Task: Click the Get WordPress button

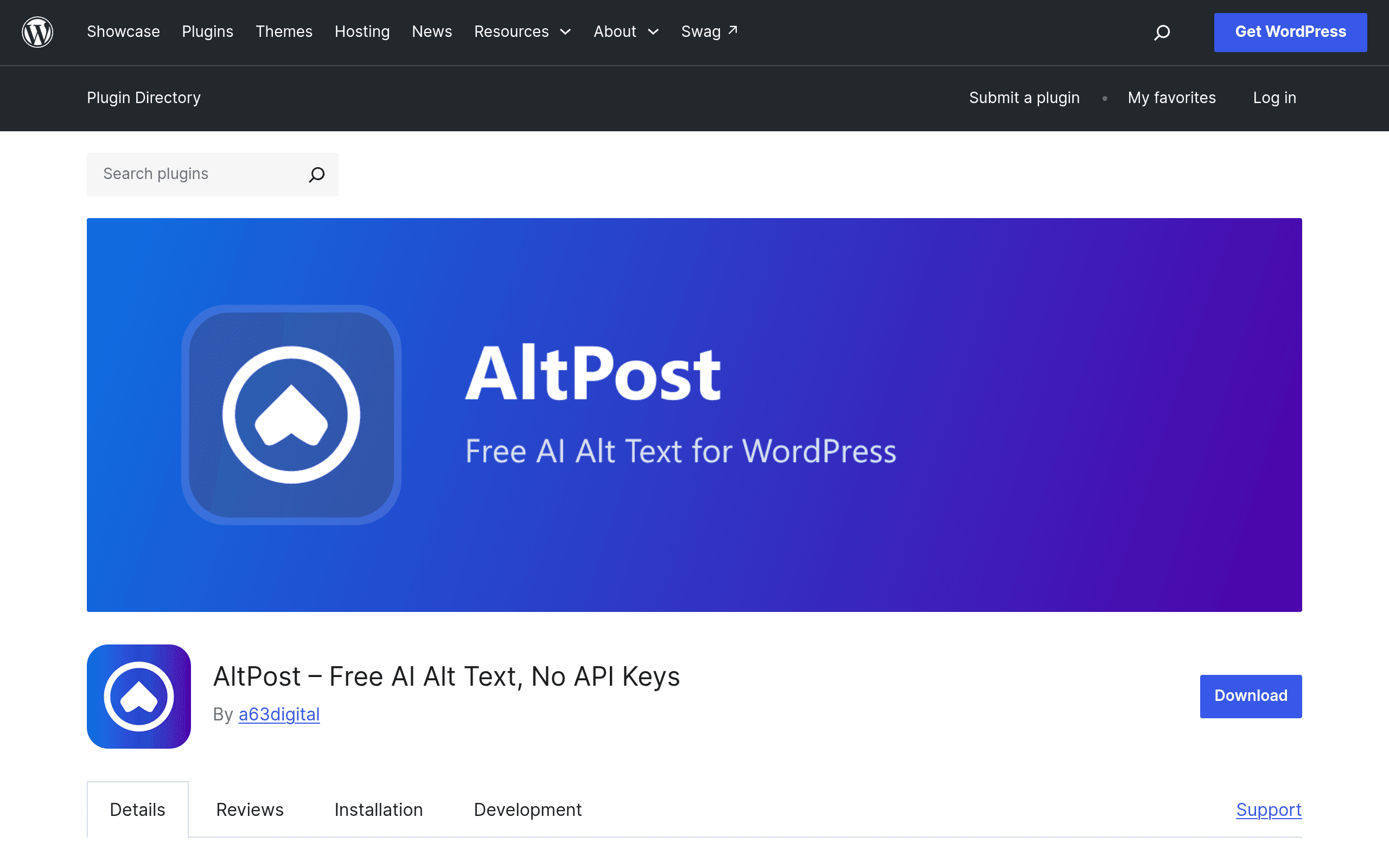Action: 1290,32
